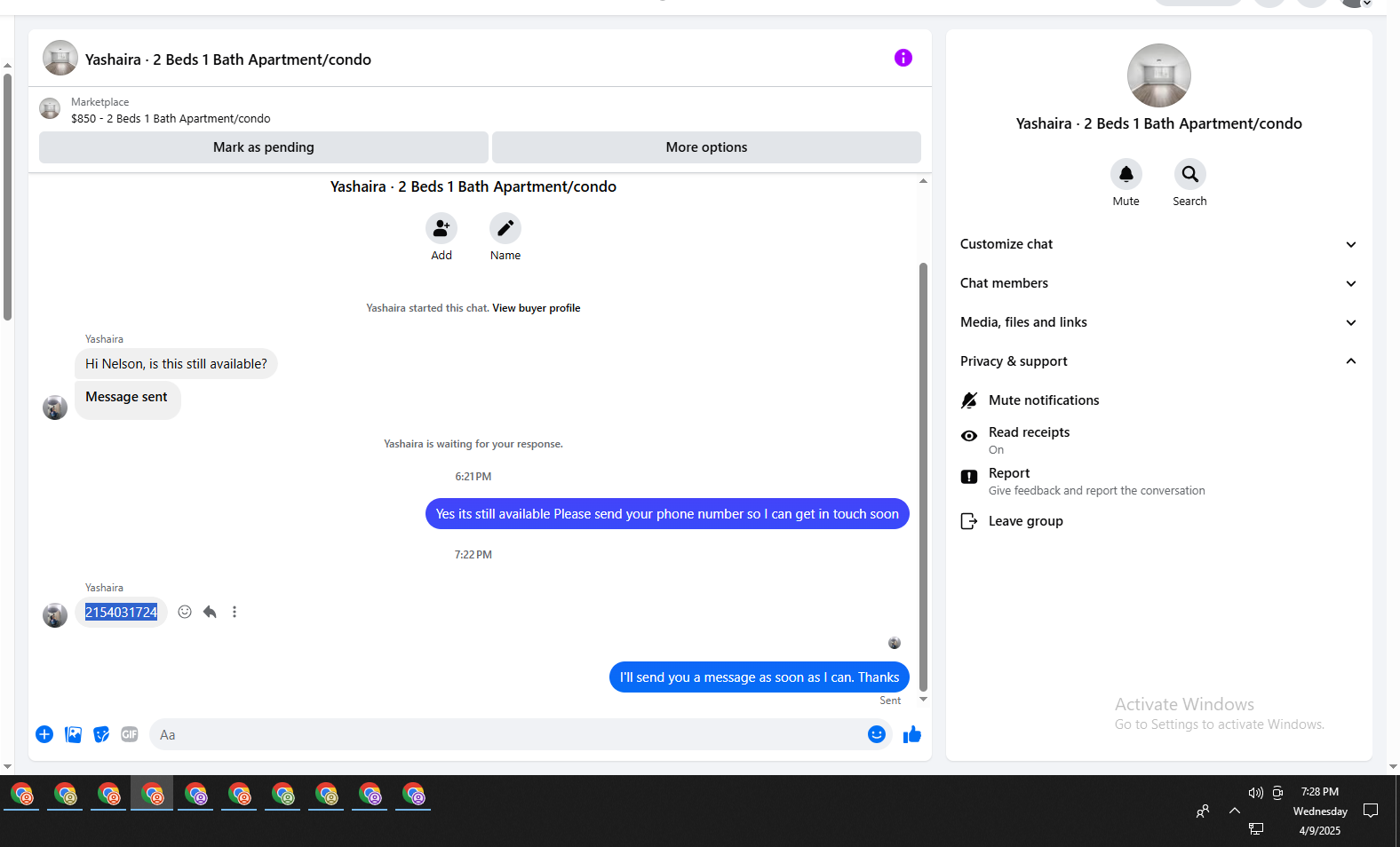1400x847 pixels.
Task: Choose a sticker icon in composer
Action: tap(101, 734)
